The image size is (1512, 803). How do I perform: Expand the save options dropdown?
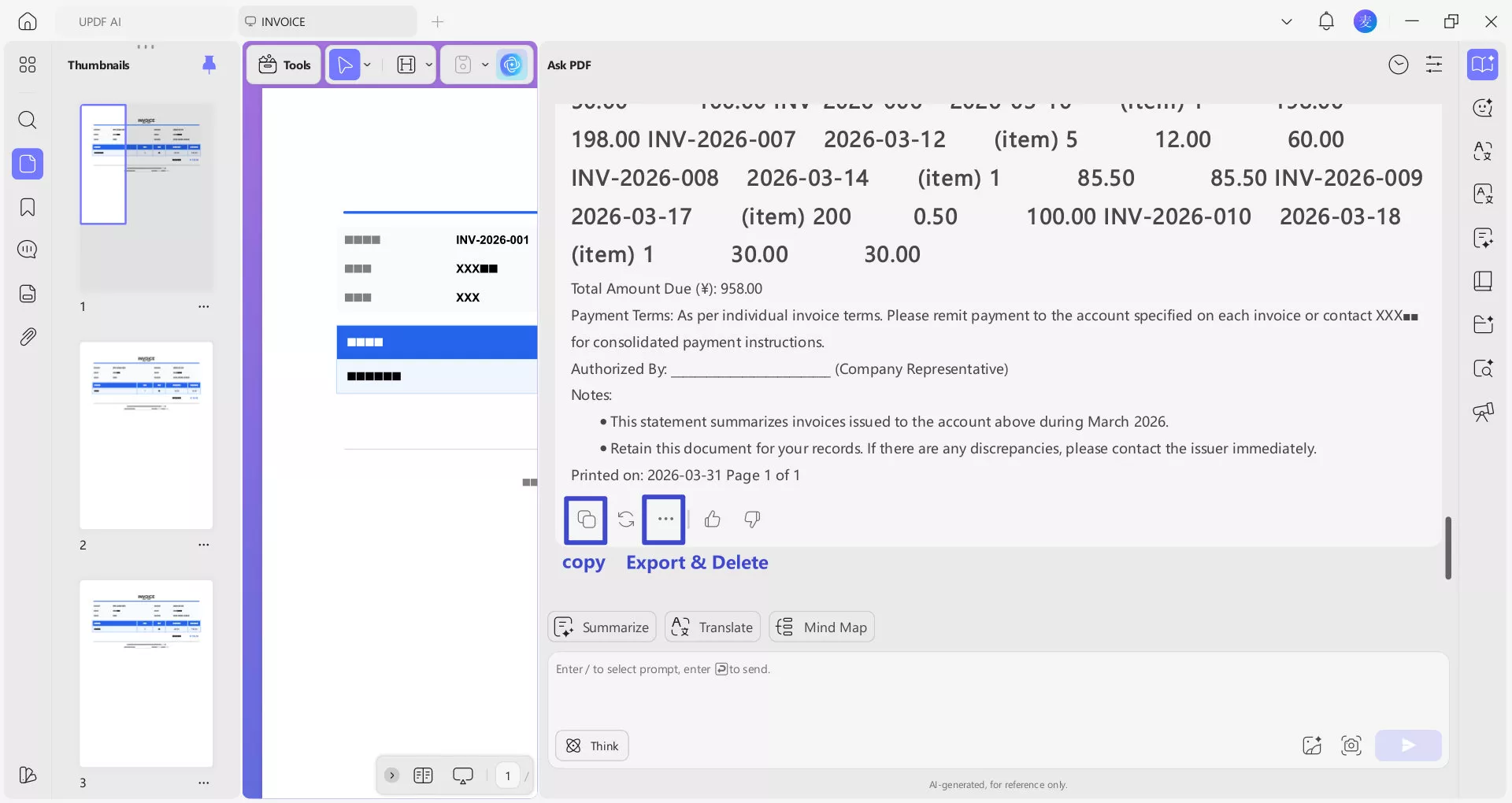coord(485,65)
